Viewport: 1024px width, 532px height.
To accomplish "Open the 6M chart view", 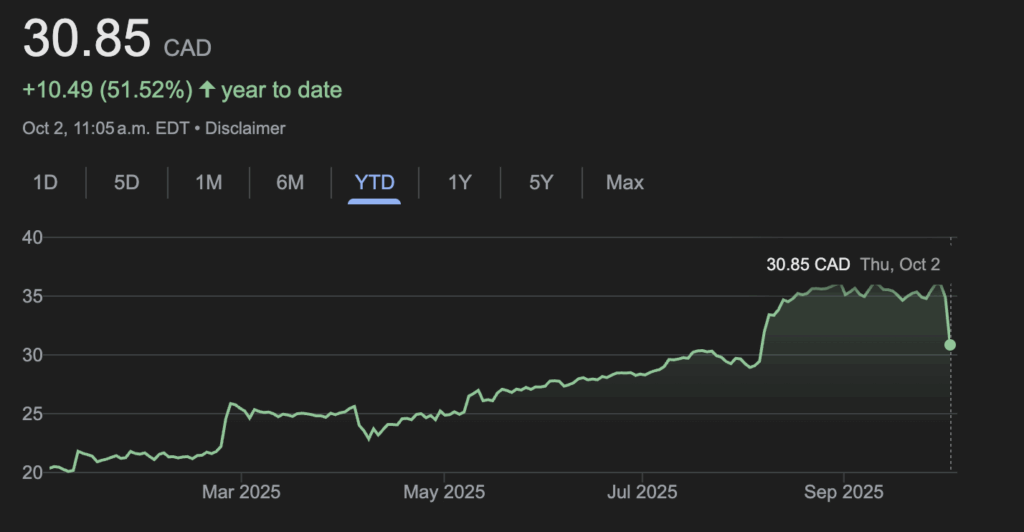I will [x=290, y=183].
